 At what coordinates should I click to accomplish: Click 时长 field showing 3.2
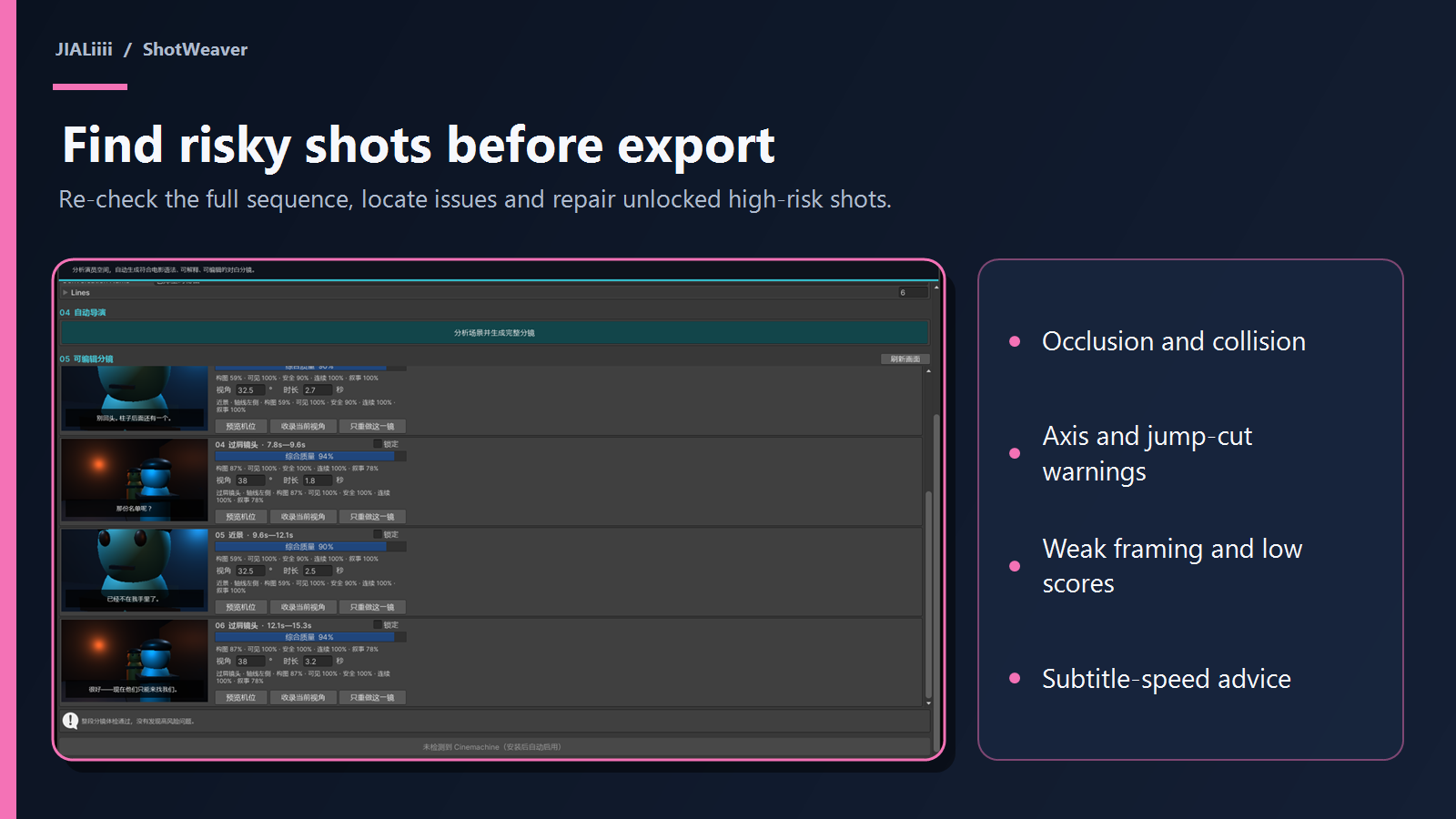click(318, 662)
